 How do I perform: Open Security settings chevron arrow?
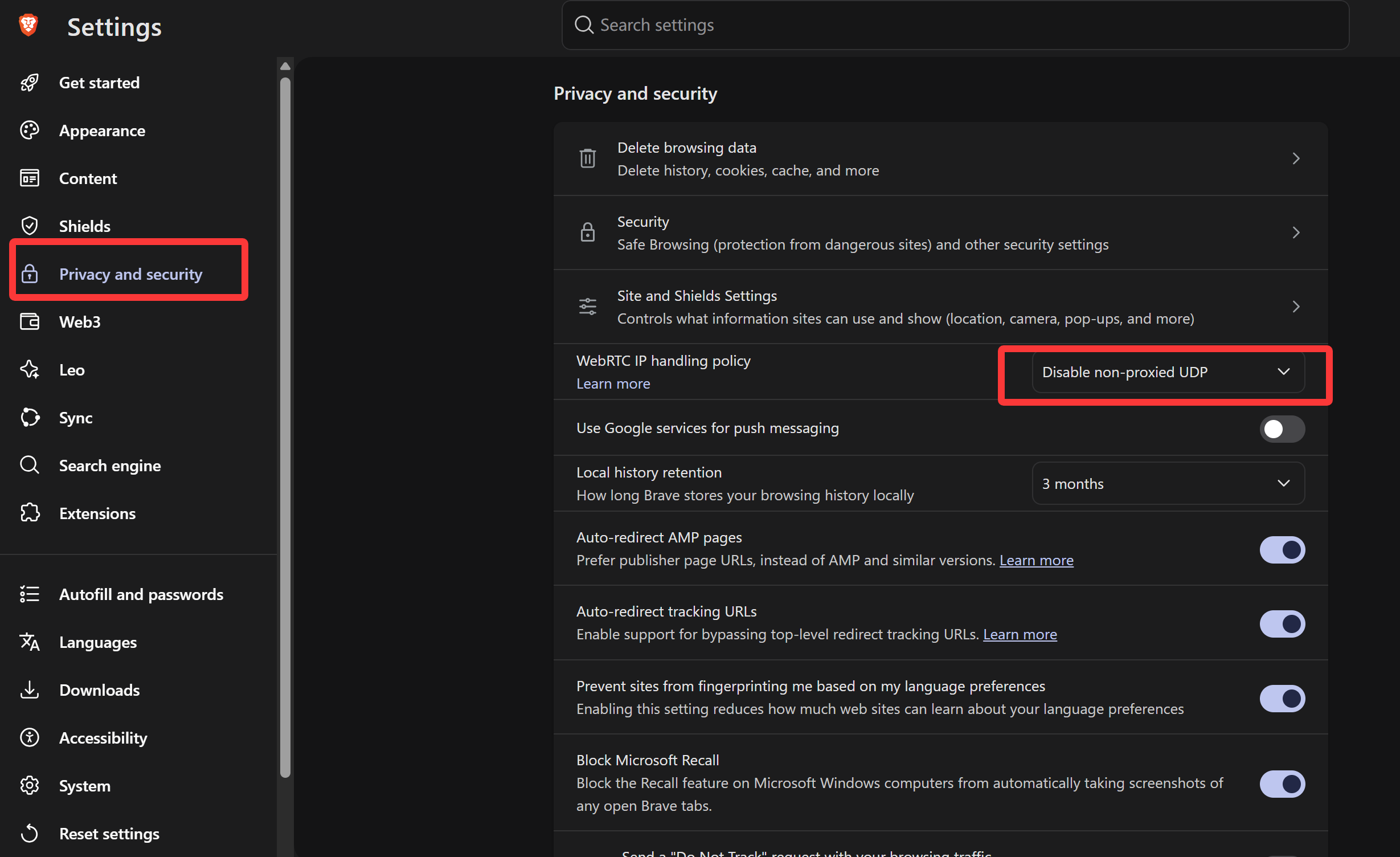click(x=1296, y=232)
